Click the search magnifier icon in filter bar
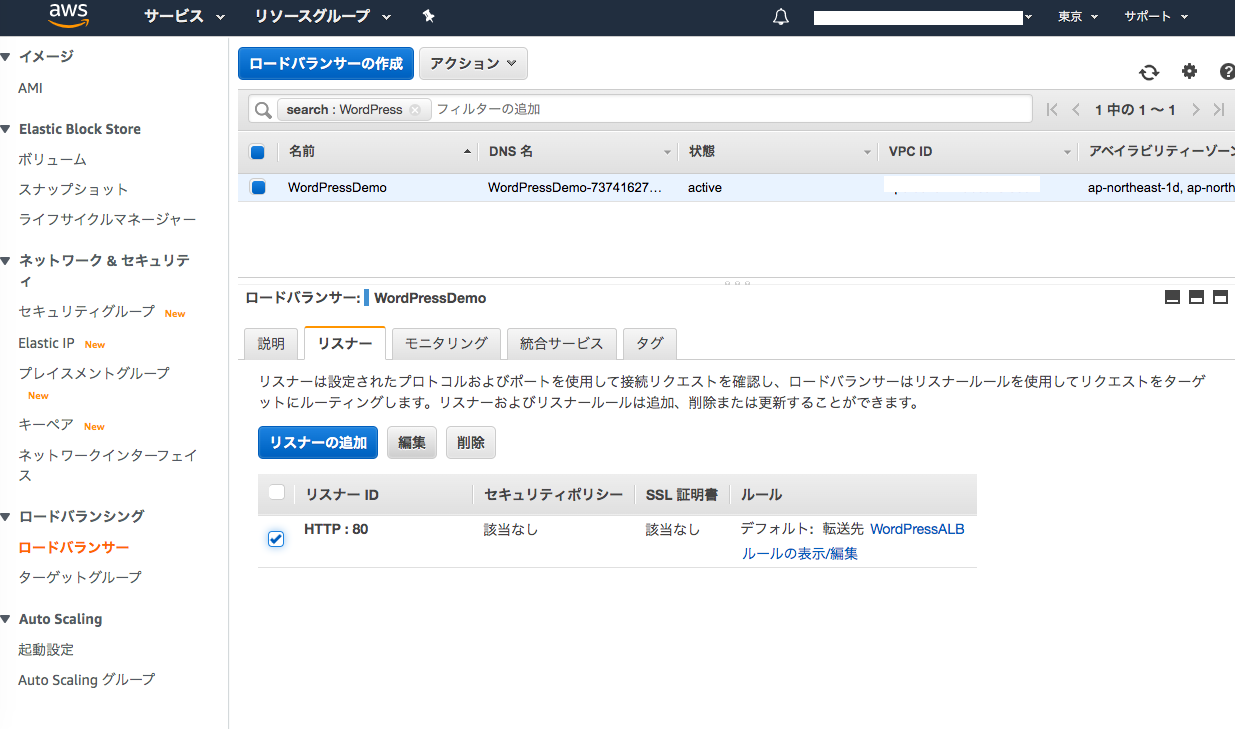 click(263, 109)
